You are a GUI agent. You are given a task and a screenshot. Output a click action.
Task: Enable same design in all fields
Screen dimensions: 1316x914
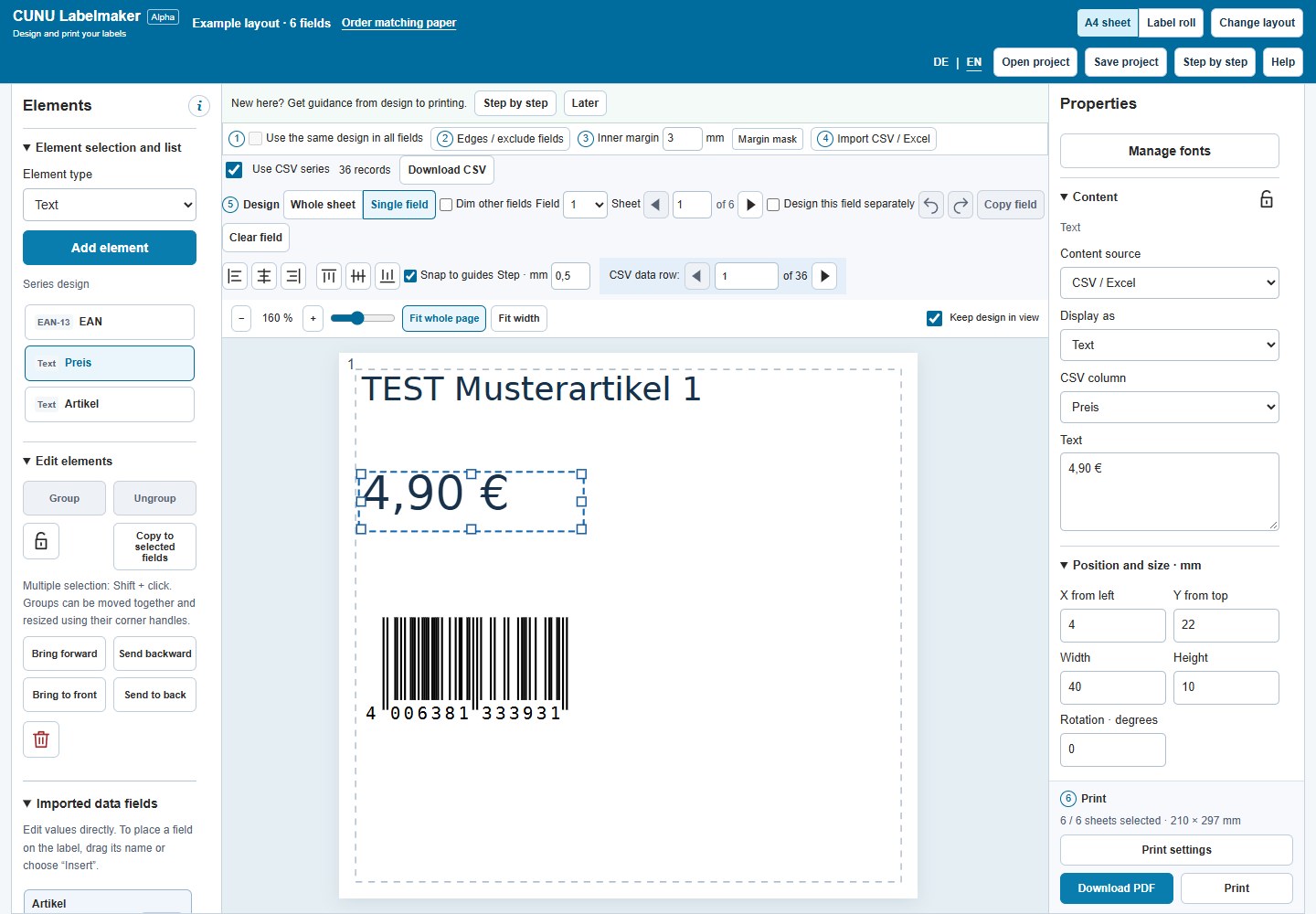tap(256, 138)
